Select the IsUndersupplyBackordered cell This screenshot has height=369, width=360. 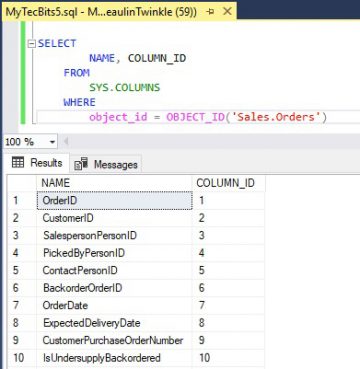pyautogui.click(x=114, y=358)
